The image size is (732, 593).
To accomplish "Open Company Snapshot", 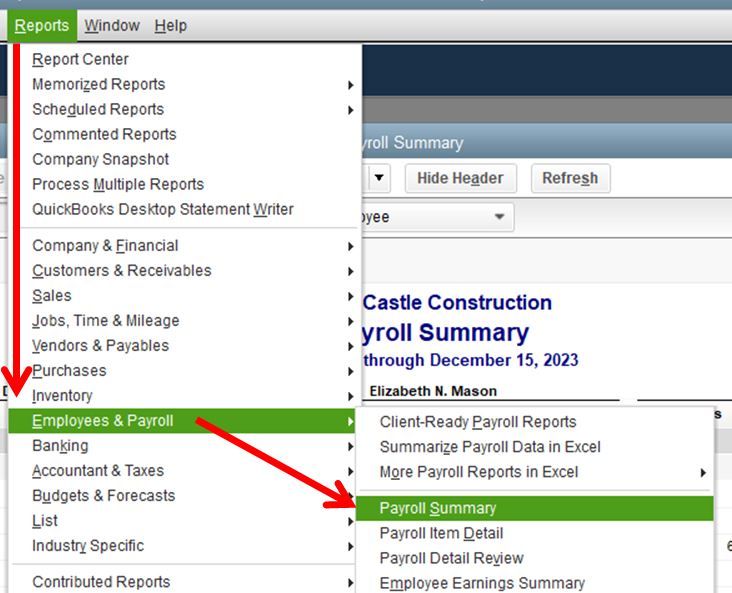I will pos(184,159).
